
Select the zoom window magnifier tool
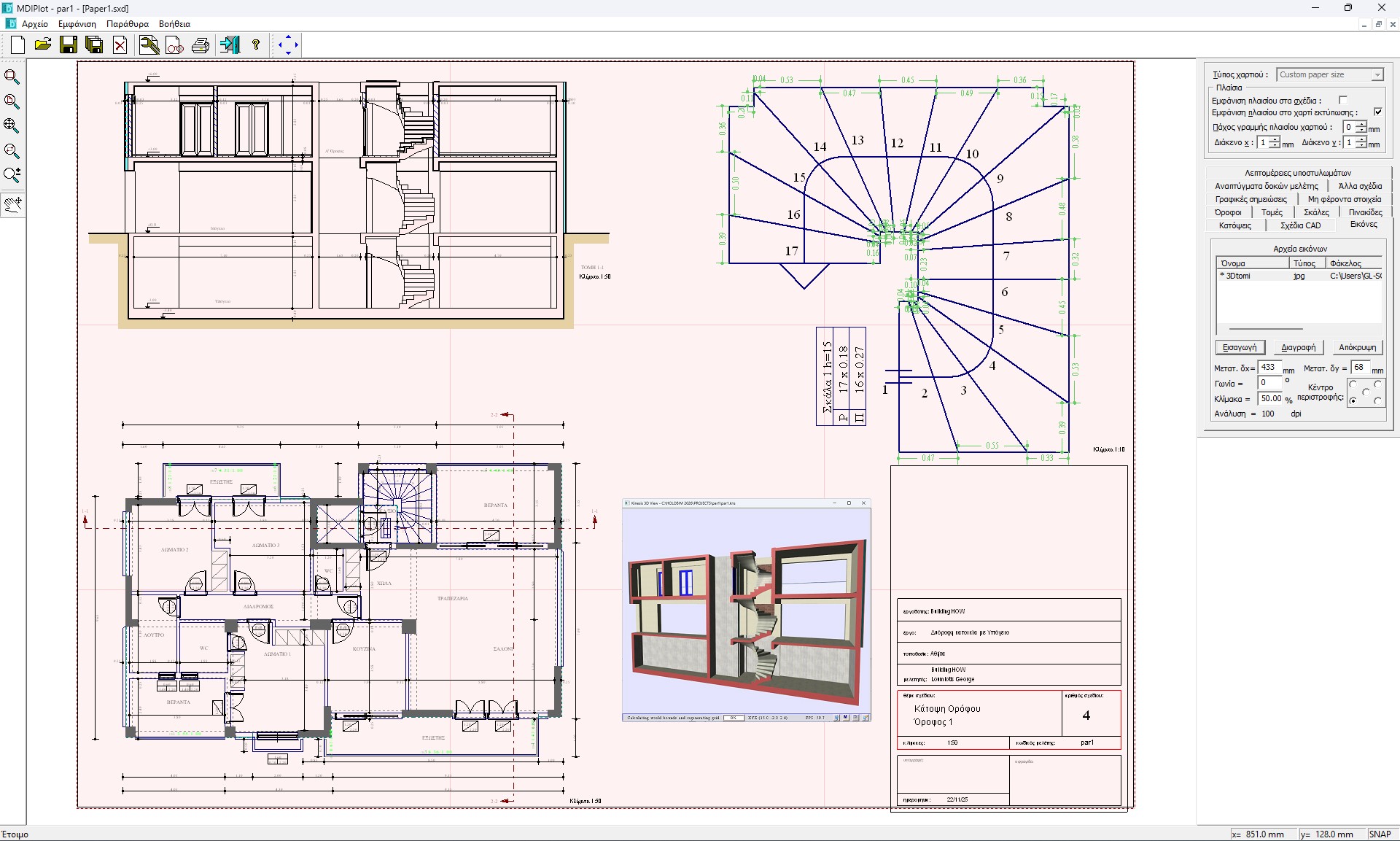(12, 77)
